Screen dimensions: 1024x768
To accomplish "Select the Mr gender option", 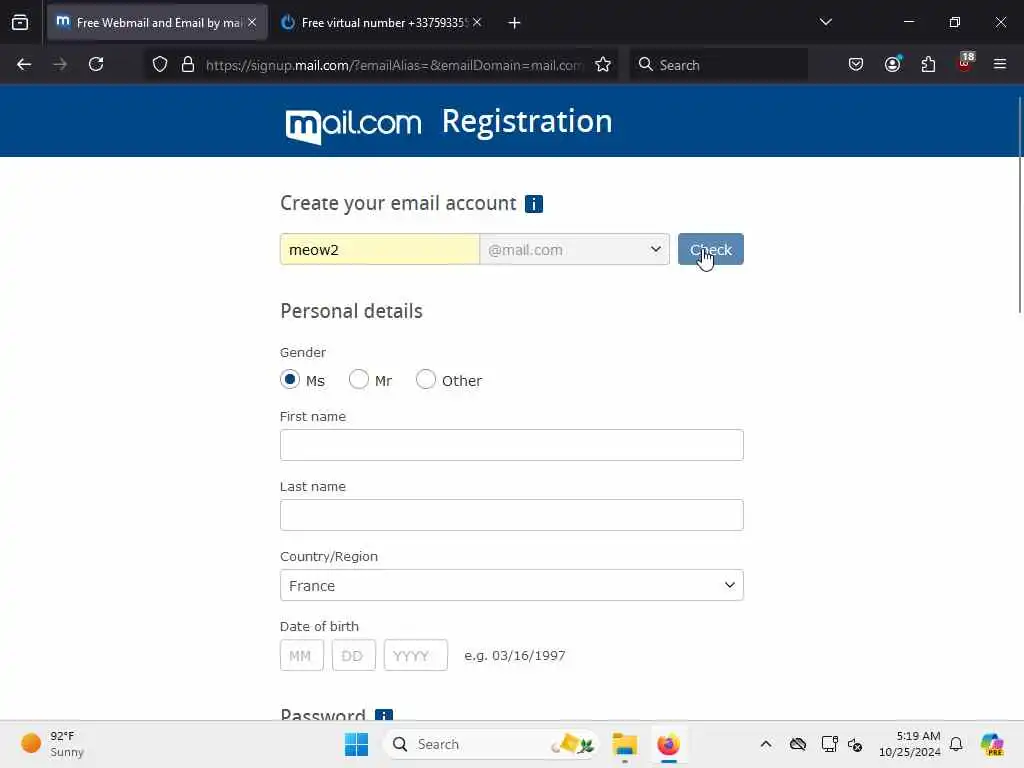I will 359,379.
